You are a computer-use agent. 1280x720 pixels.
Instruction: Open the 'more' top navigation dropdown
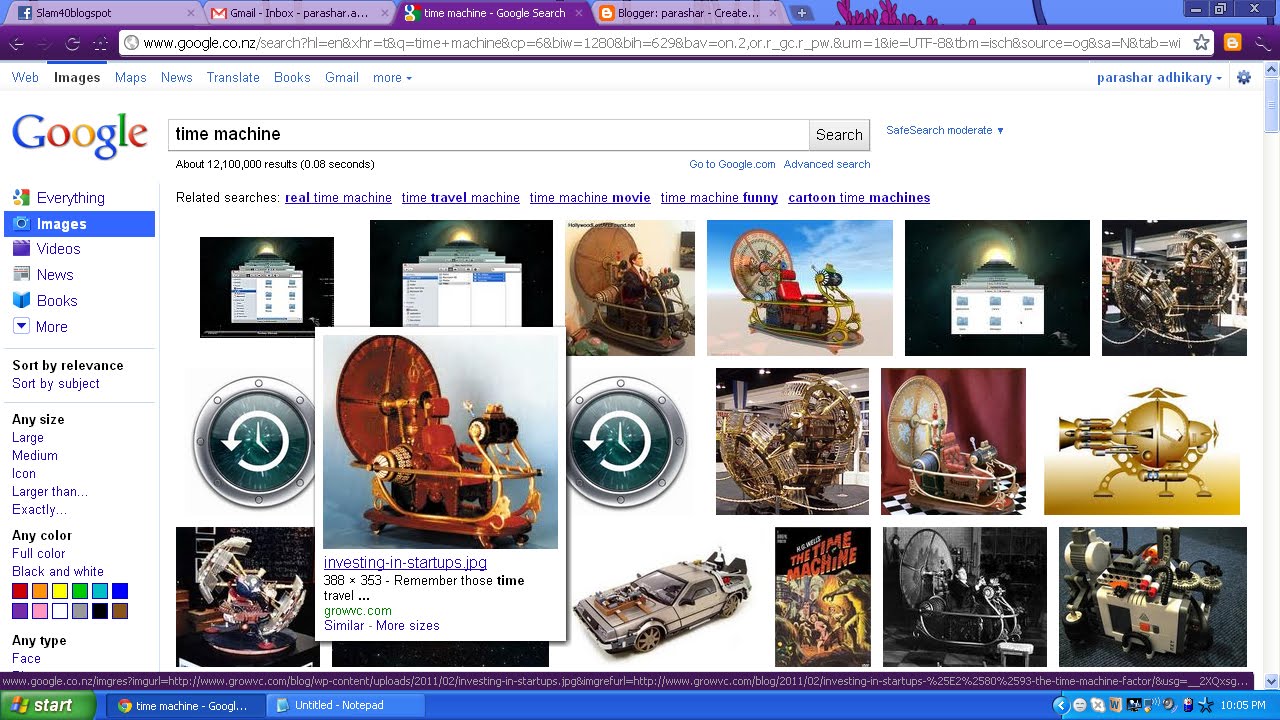[392, 77]
